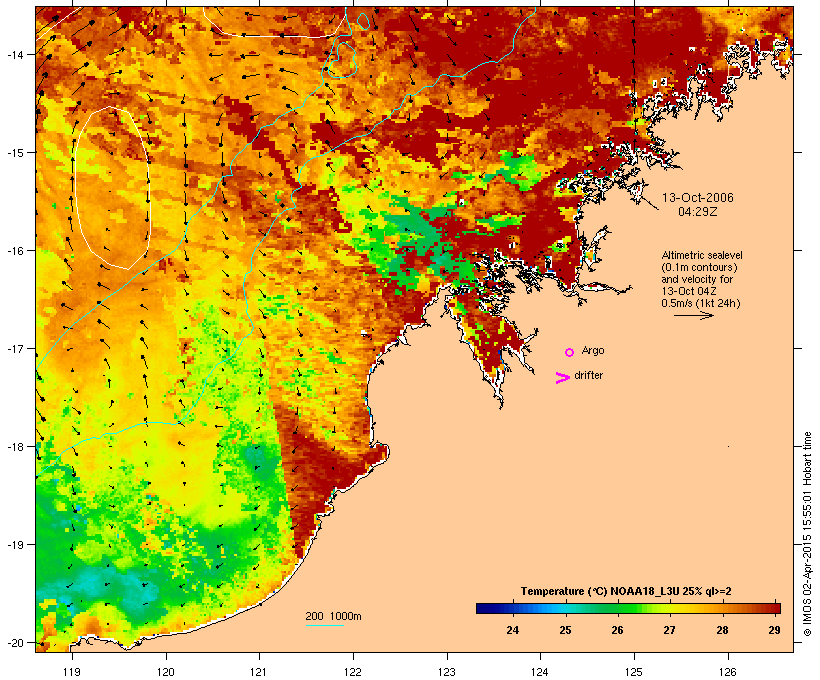
Task: Click the colorbar tick label 28
Action: 722,630
